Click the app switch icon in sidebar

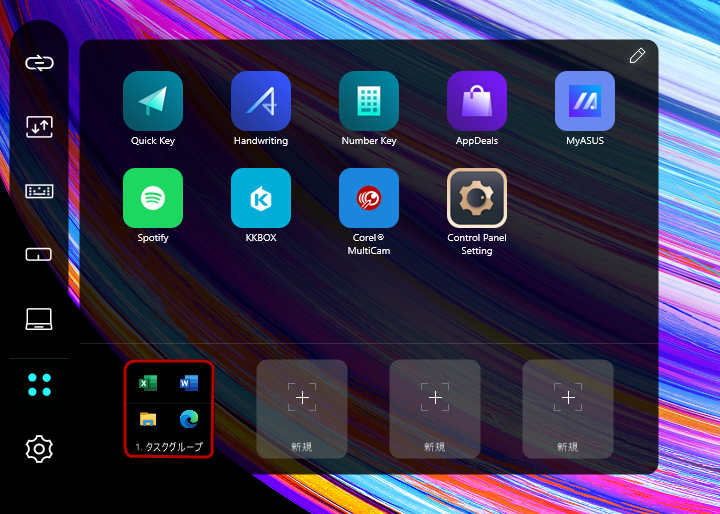tap(39, 63)
